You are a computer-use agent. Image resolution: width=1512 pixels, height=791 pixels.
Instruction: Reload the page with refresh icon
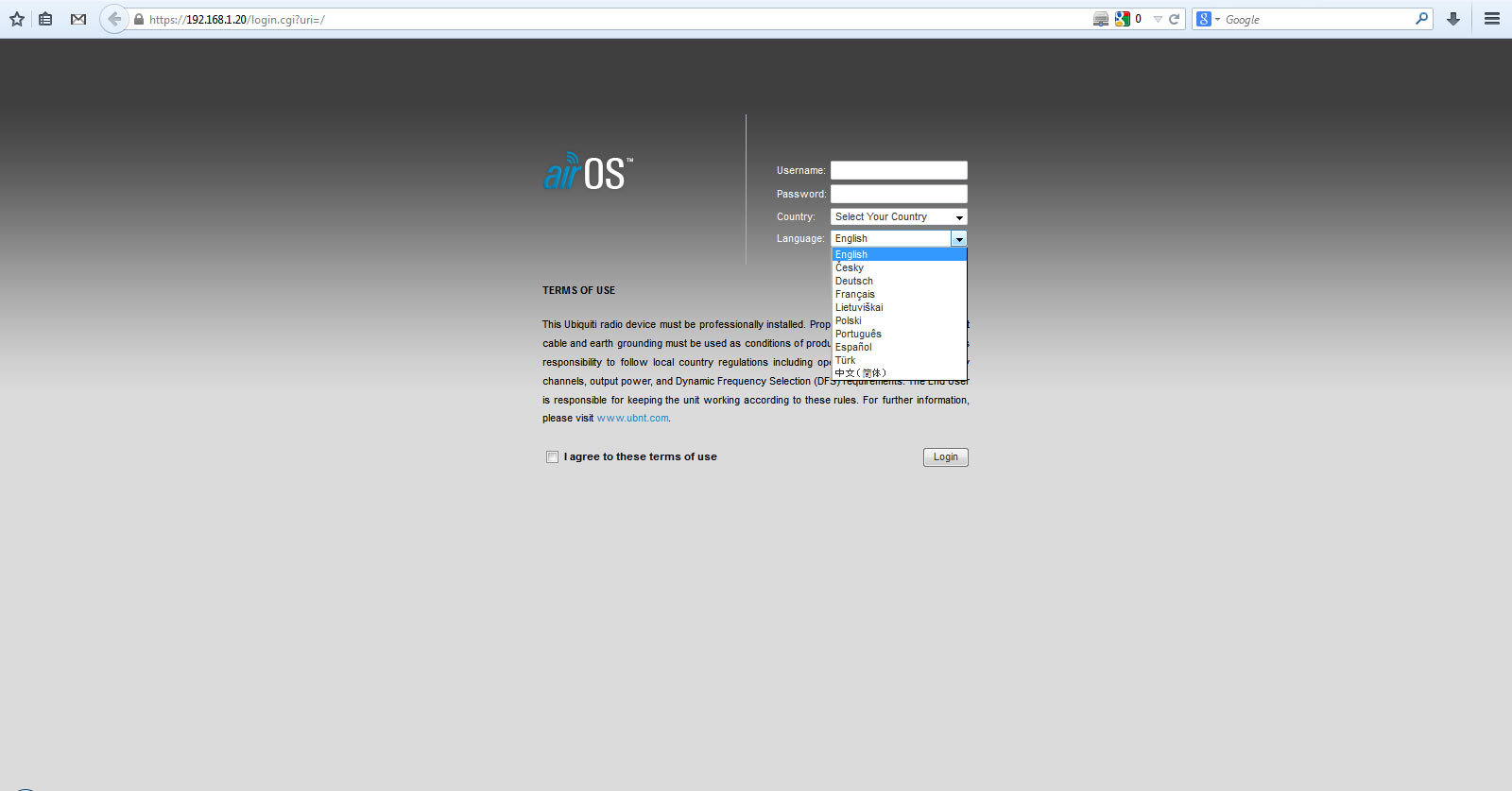click(x=1175, y=19)
